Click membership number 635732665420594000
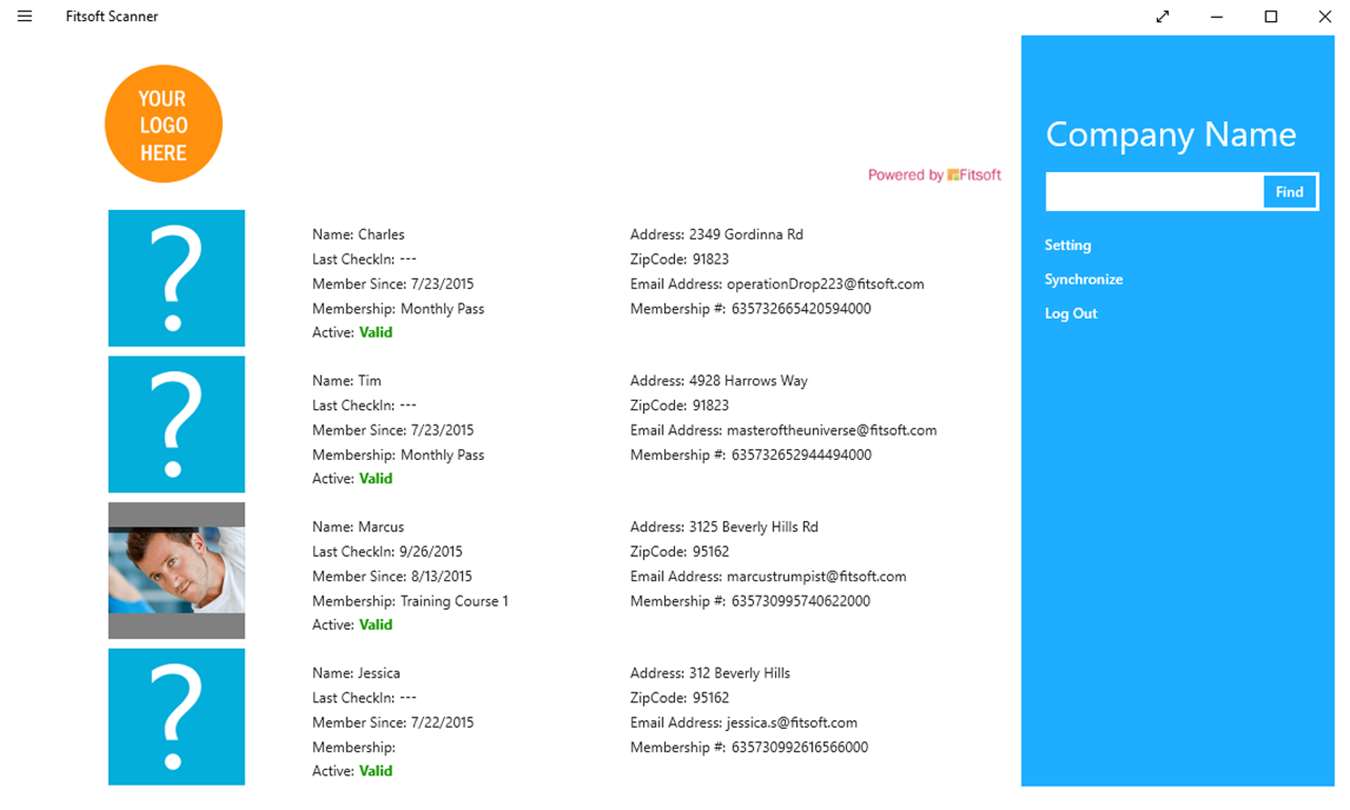Viewport: 1350px width, 810px height. pos(802,308)
